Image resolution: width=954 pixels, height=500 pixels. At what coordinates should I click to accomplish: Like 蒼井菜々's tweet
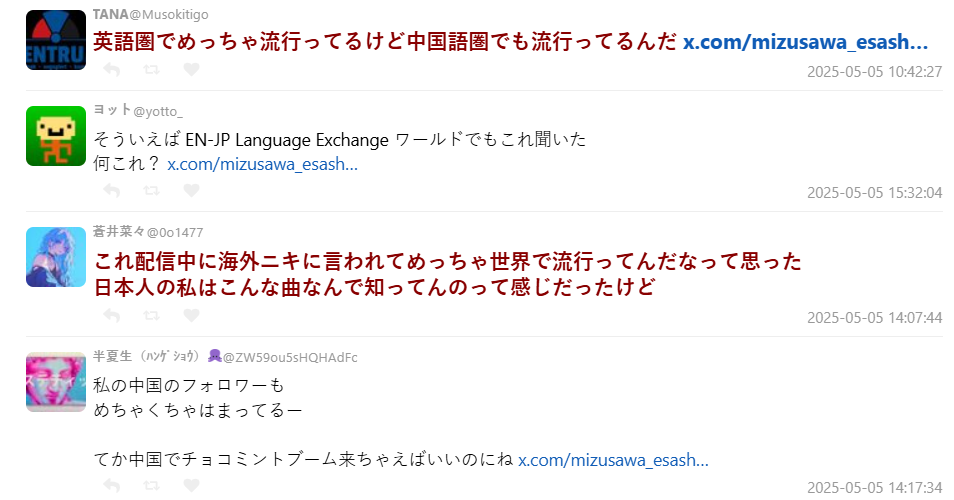point(192,316)
